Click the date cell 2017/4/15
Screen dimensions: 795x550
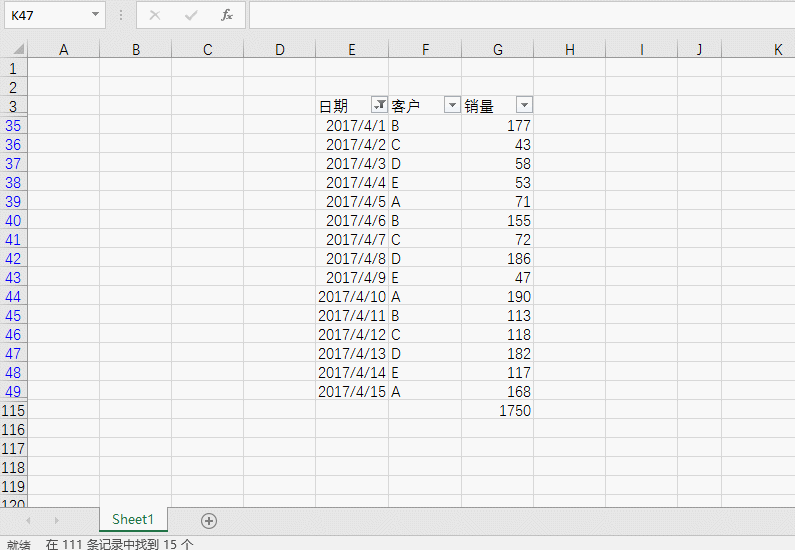click(x=352, y=391)
